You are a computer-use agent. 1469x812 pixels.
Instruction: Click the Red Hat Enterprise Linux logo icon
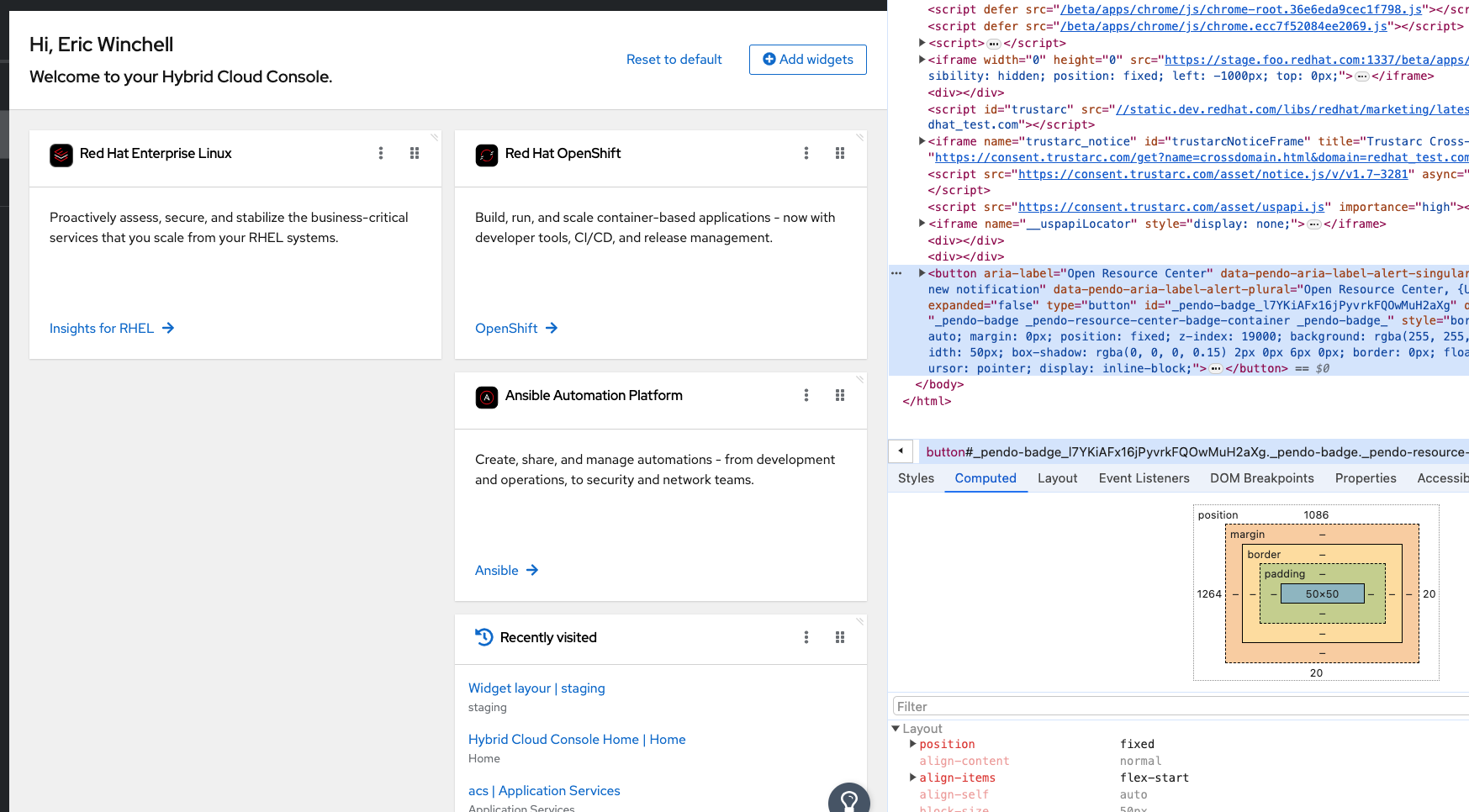click(x=61, y=156)
